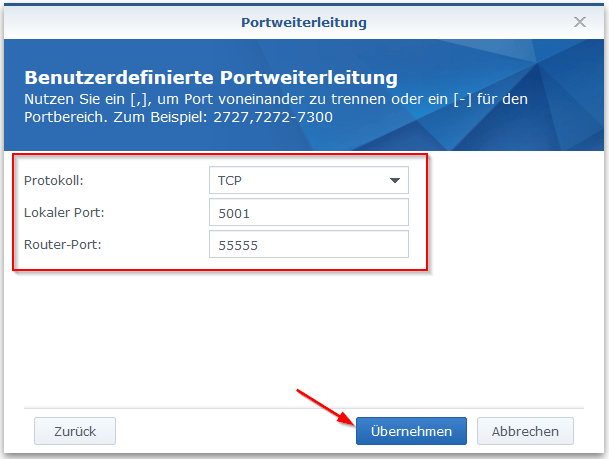This screenshot has height=459, width=609.
Task: Go back with the Zurück button
Action: pyautogui.click(x=75, y=431)
